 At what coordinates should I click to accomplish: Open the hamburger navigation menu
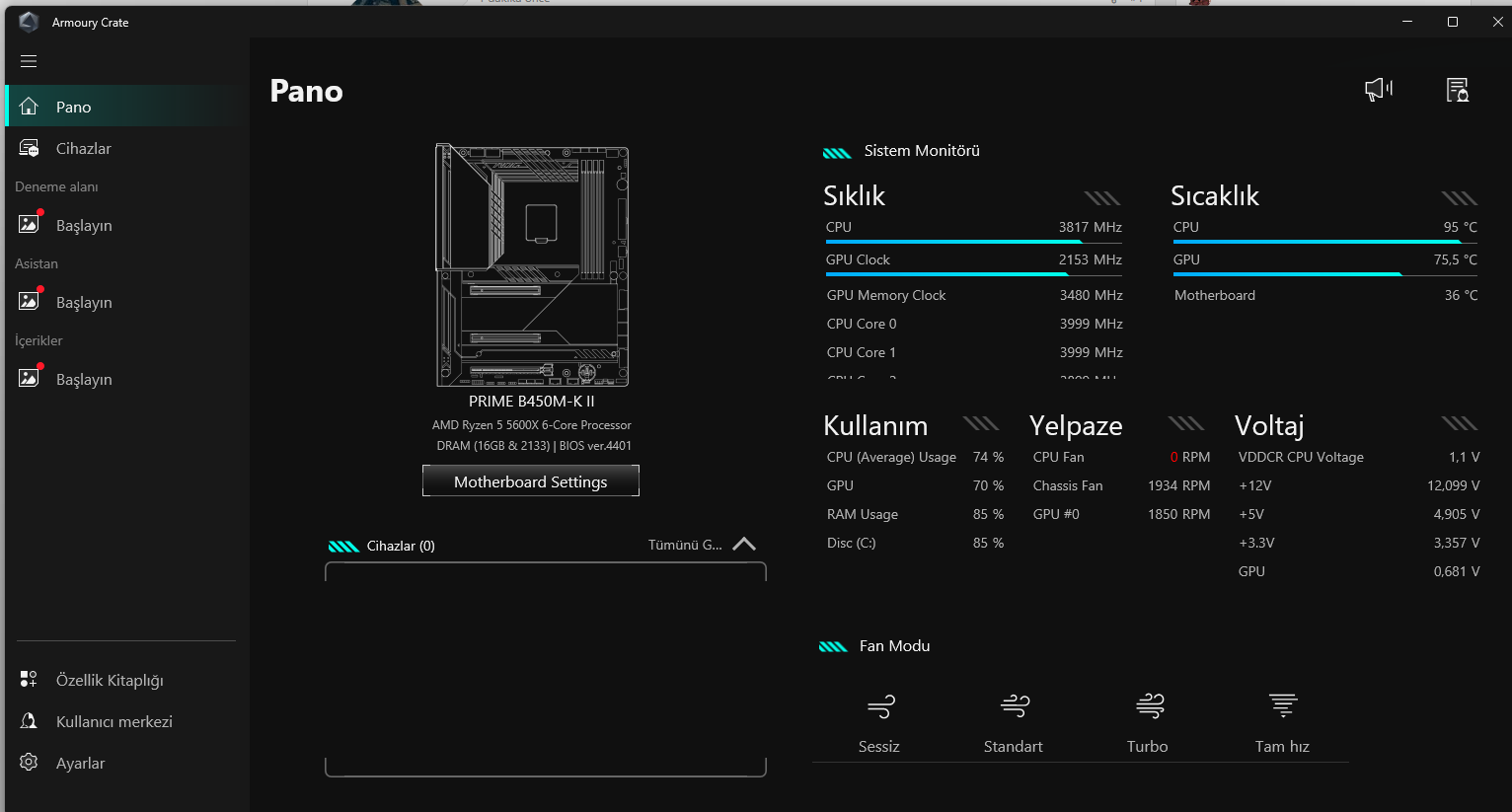click(29, 61)
